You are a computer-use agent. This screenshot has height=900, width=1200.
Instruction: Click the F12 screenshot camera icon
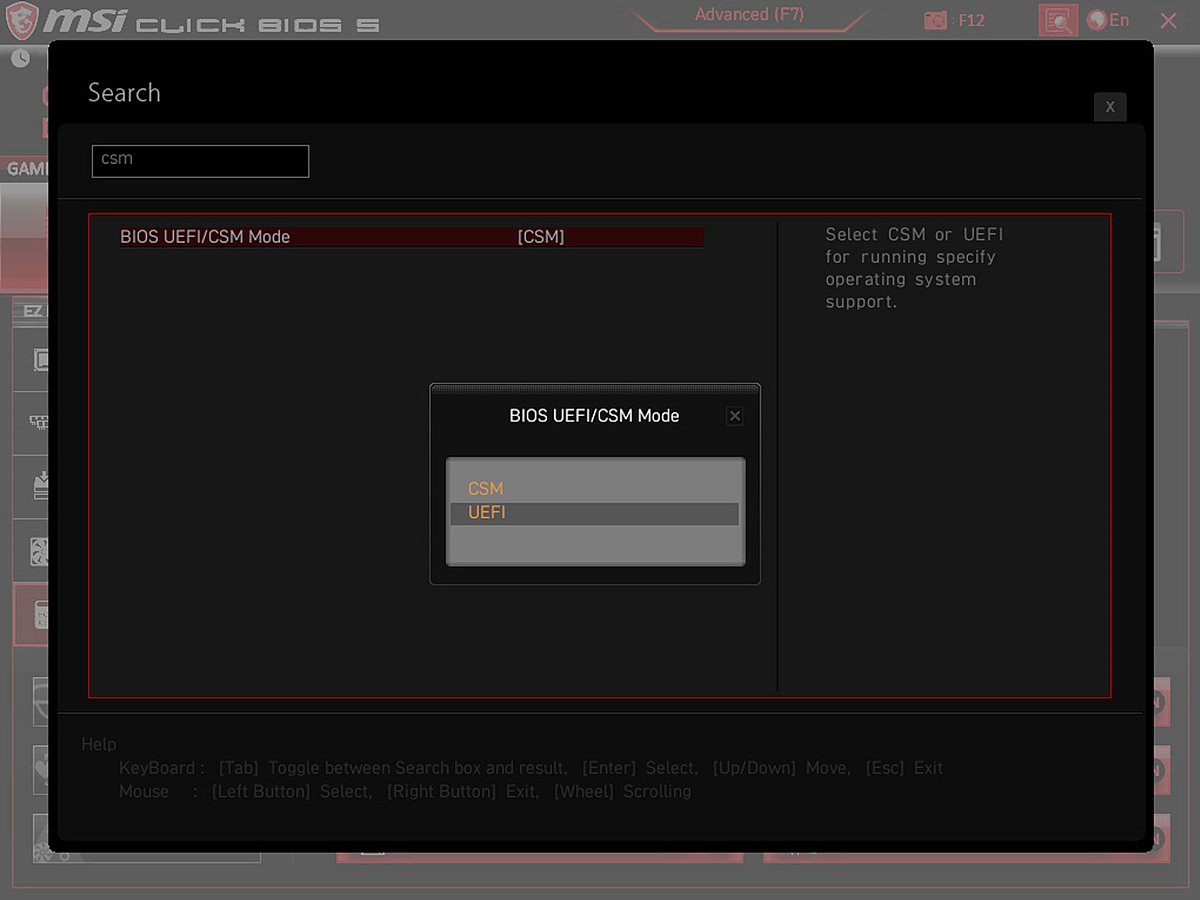pyautogui.click(x=935, y=20)
